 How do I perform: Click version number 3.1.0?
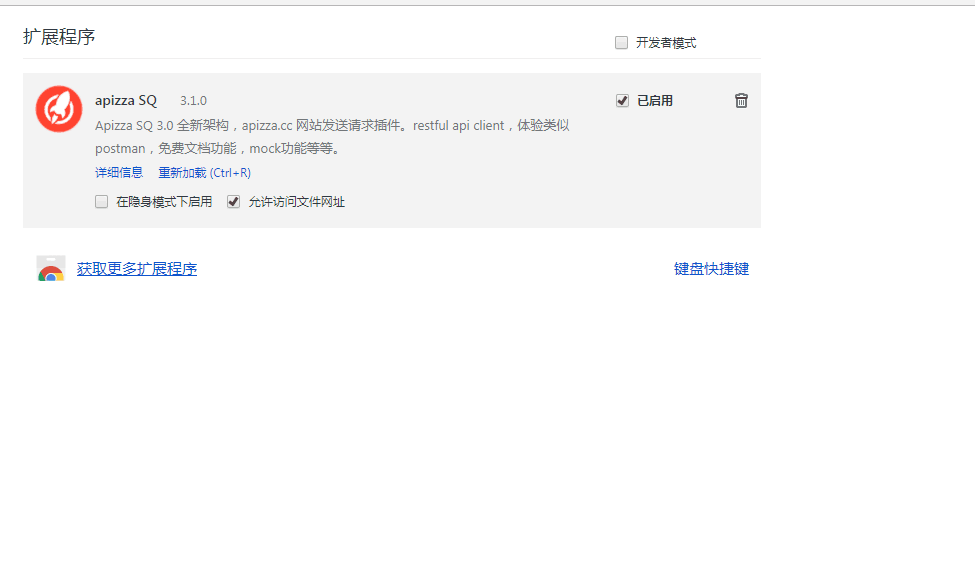pyautogui.click(x=193, y=101)
